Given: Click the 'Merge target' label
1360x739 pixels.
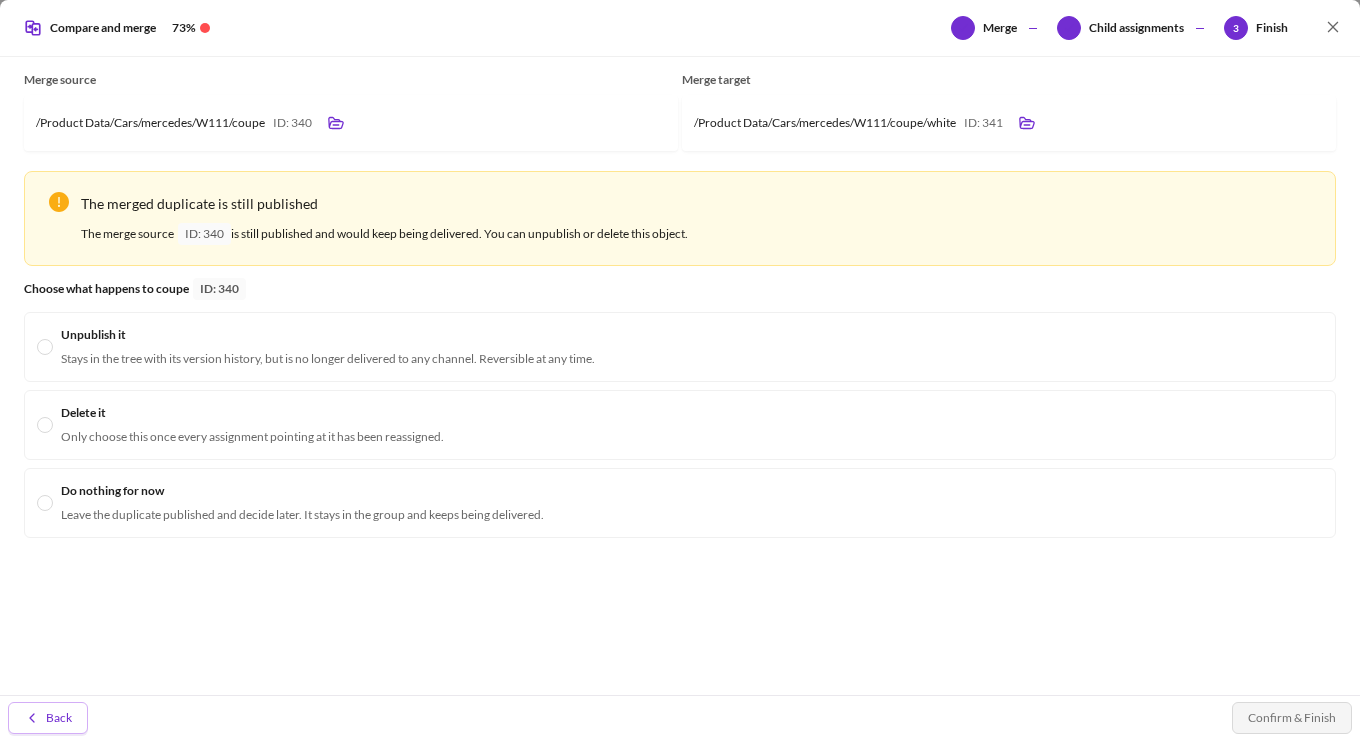Looking at the screenshot, I should point(716,80).
